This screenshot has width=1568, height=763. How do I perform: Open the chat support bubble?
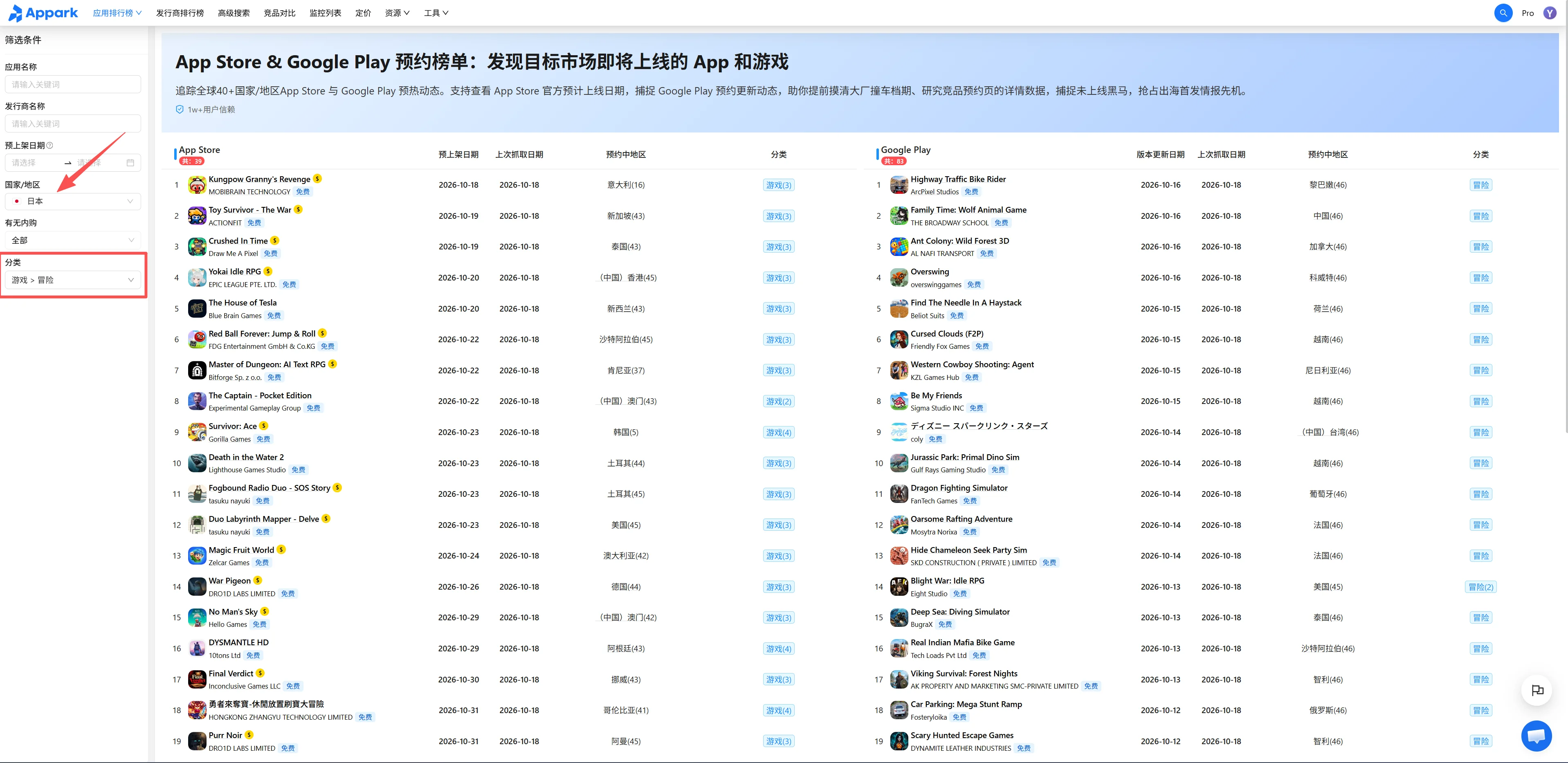click(1537, 736)
